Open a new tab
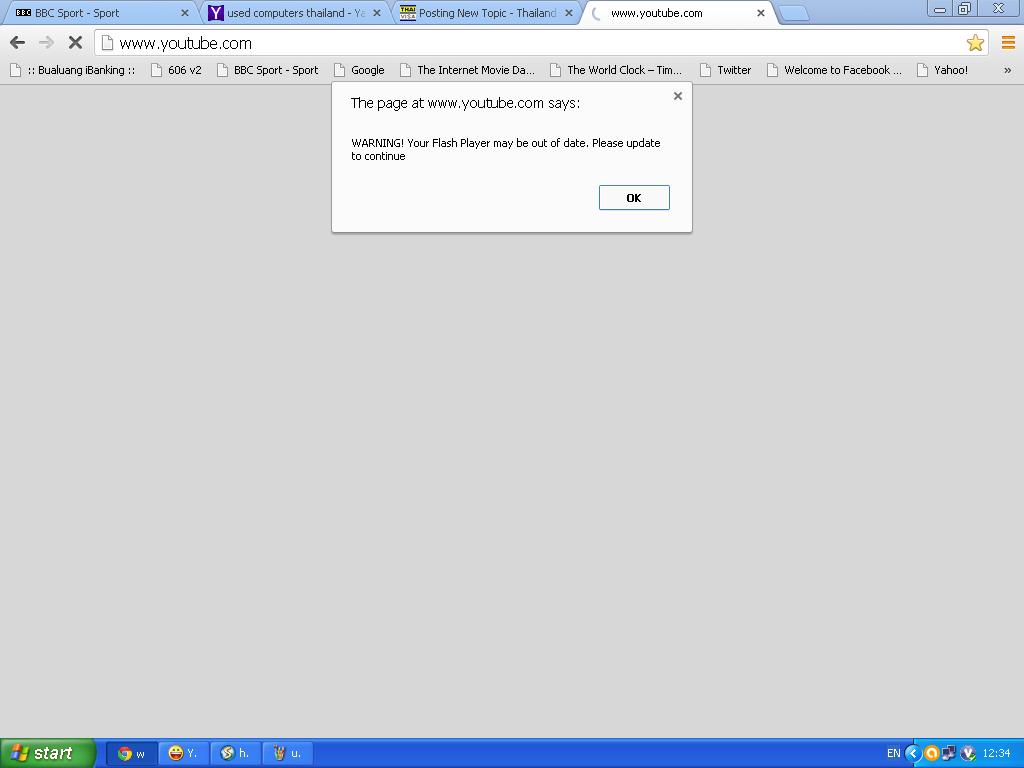 coord(794,13)
